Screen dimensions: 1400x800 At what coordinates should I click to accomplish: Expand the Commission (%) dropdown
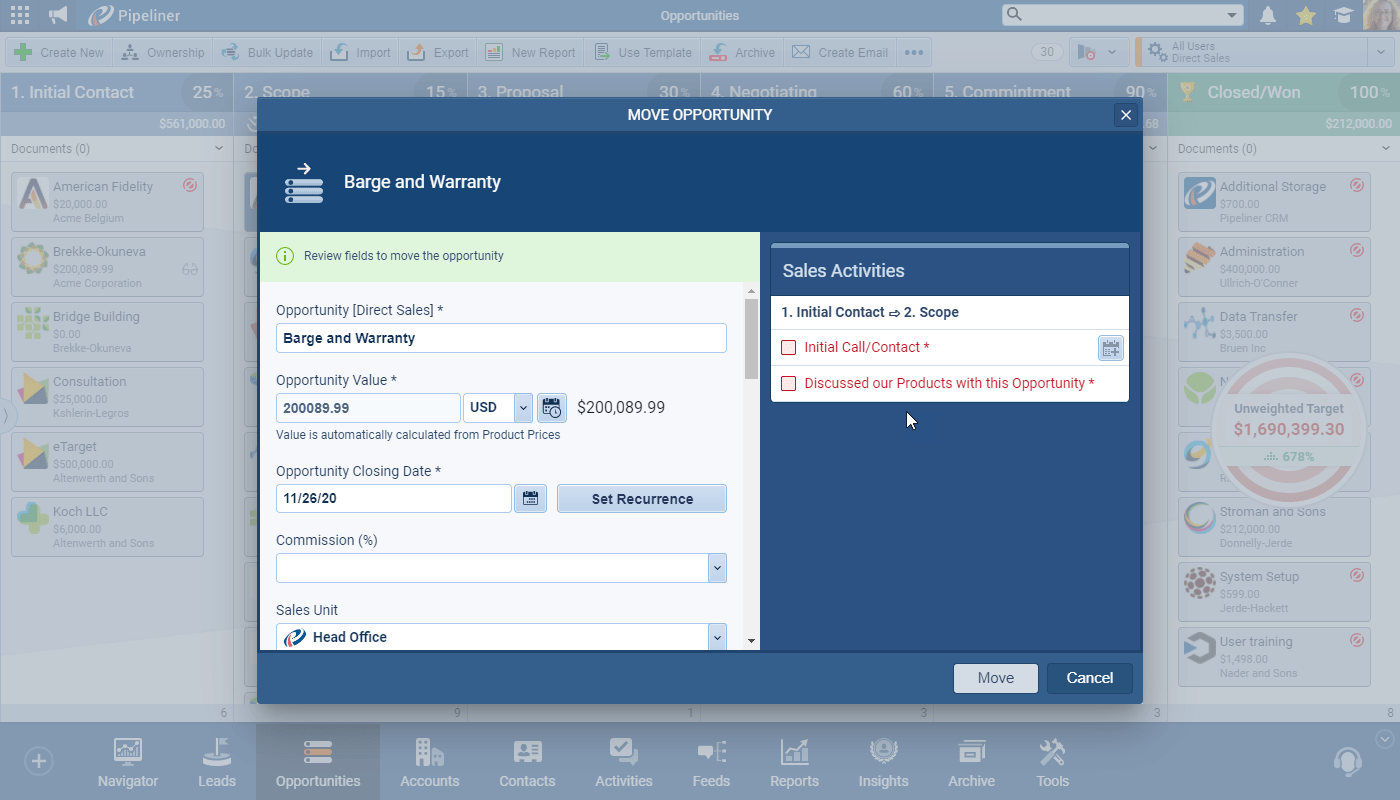pos(716,568)
